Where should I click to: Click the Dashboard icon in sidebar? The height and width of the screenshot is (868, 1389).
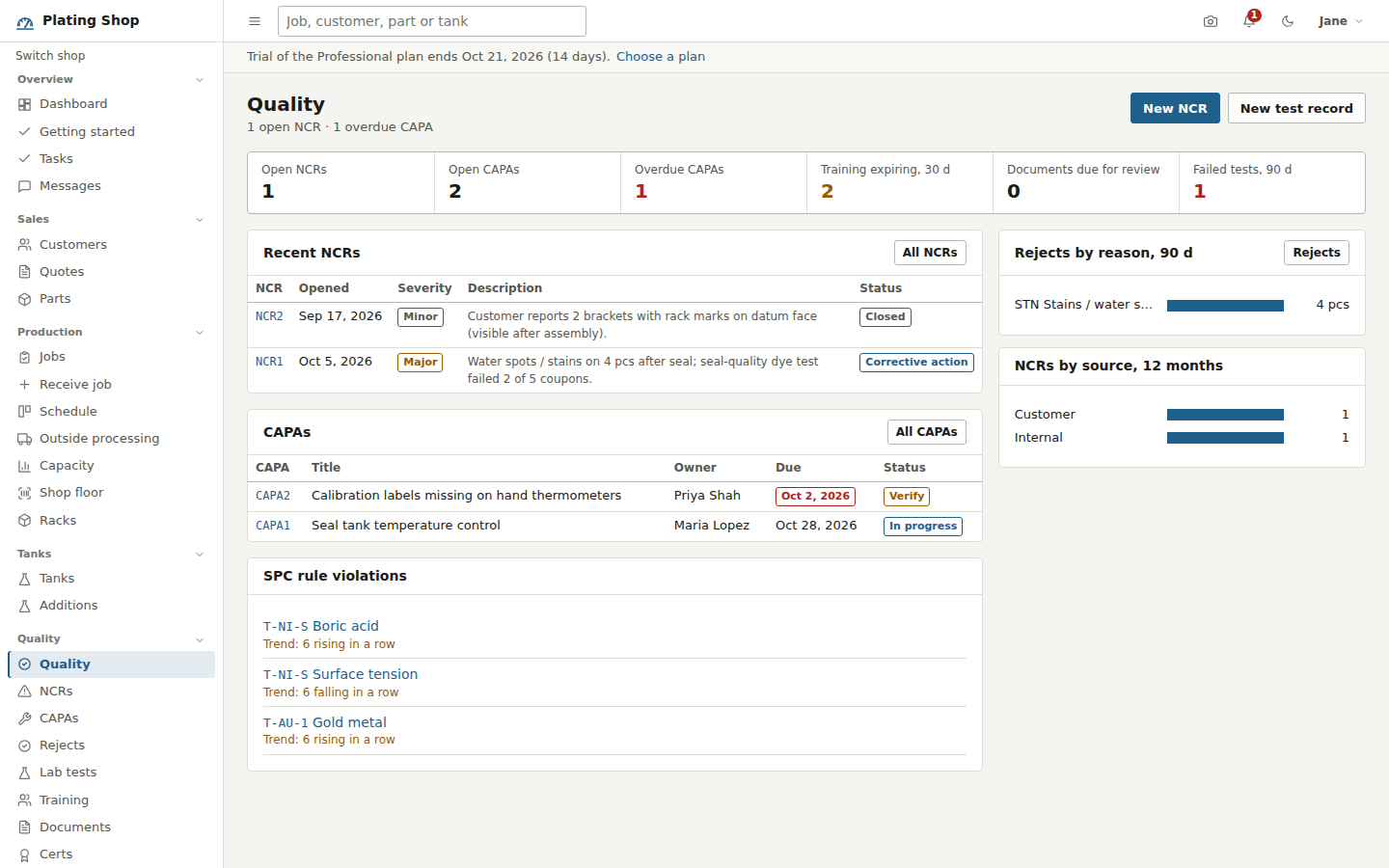[25, 104]
